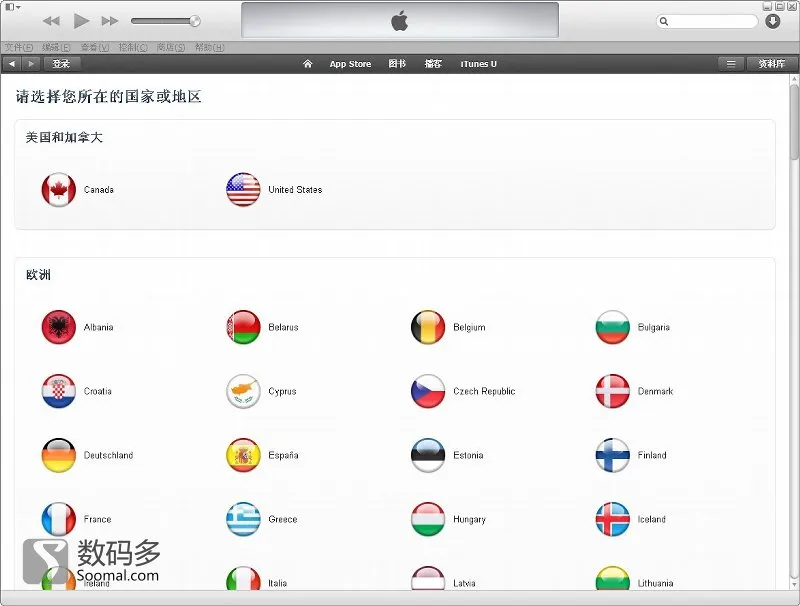Switch to the iTunes U tab
This screenshot has height=606, width=800.
tap(478, 64)
